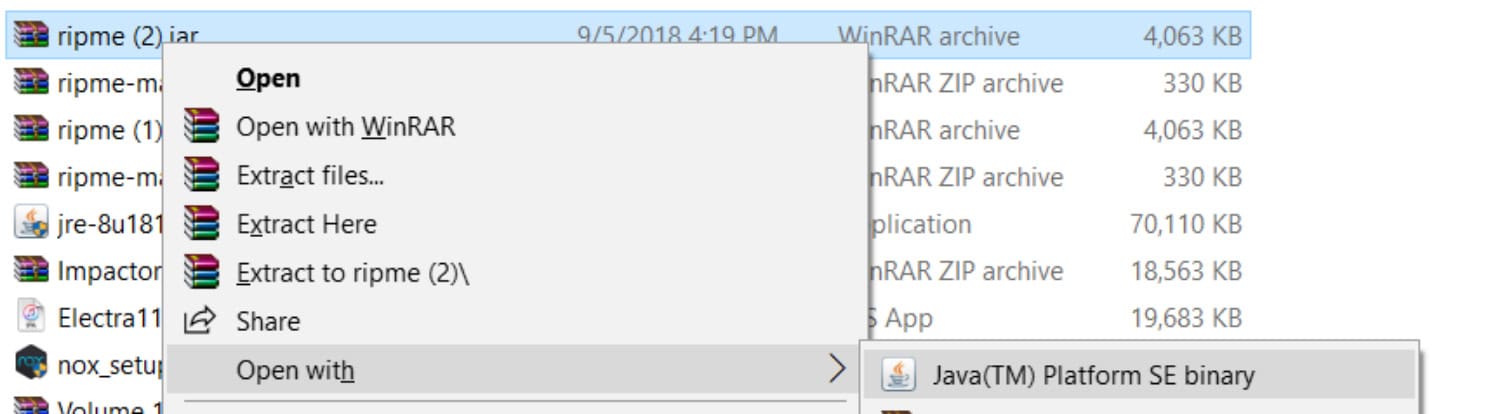Click WinRAR icon beside Extract files...
The image size is (1500, 414).
(x=201, y=175)
